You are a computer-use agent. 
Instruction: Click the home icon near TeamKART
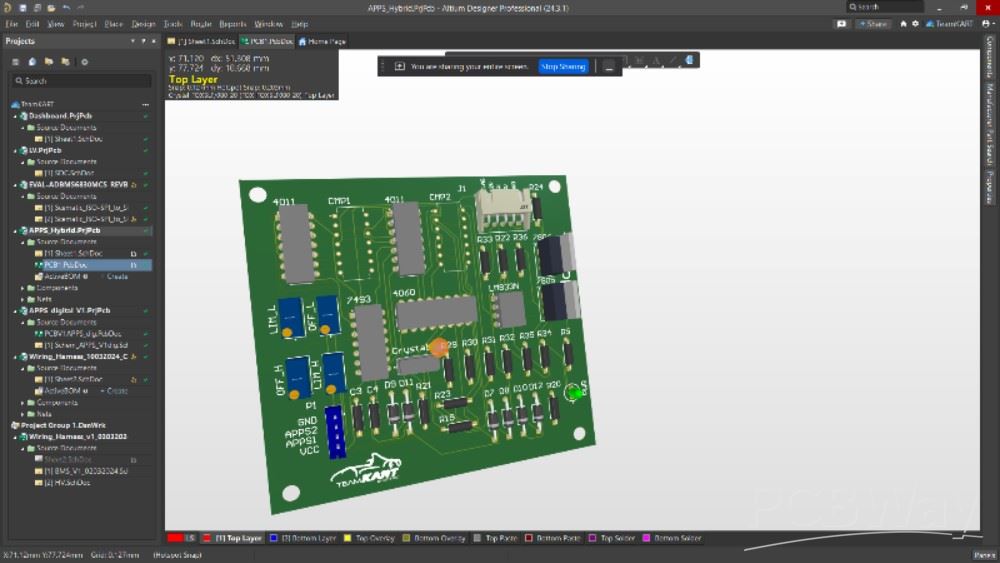pyautogui.click(x=904, y=23)
